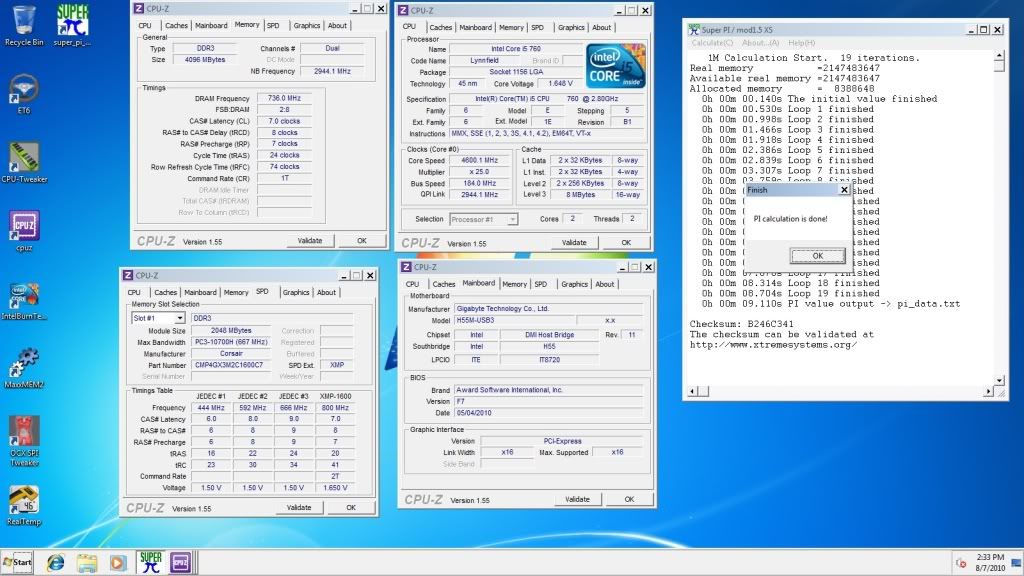Click Validate in the CPU-Z Mainboard window

click(577, 499)
